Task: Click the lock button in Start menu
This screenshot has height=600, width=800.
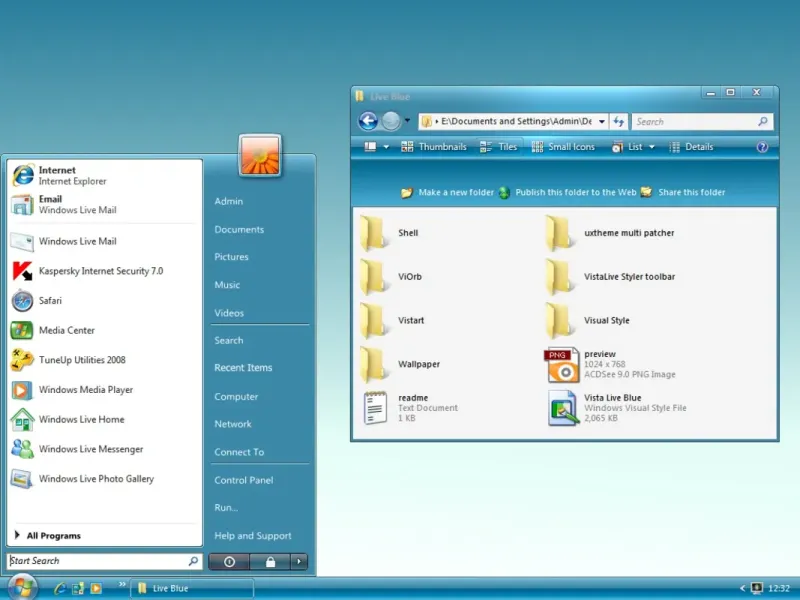Action: (269, 562)
